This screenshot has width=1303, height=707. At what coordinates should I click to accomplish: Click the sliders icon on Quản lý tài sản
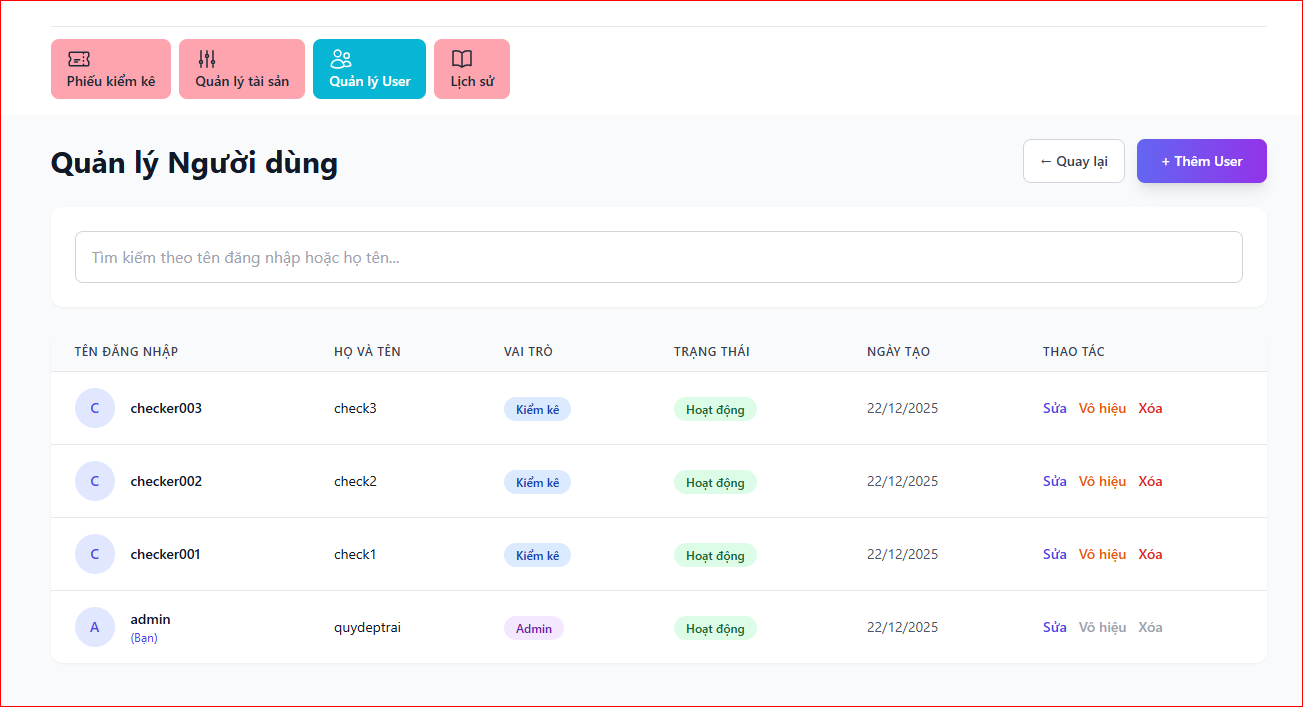pos(207,59)
